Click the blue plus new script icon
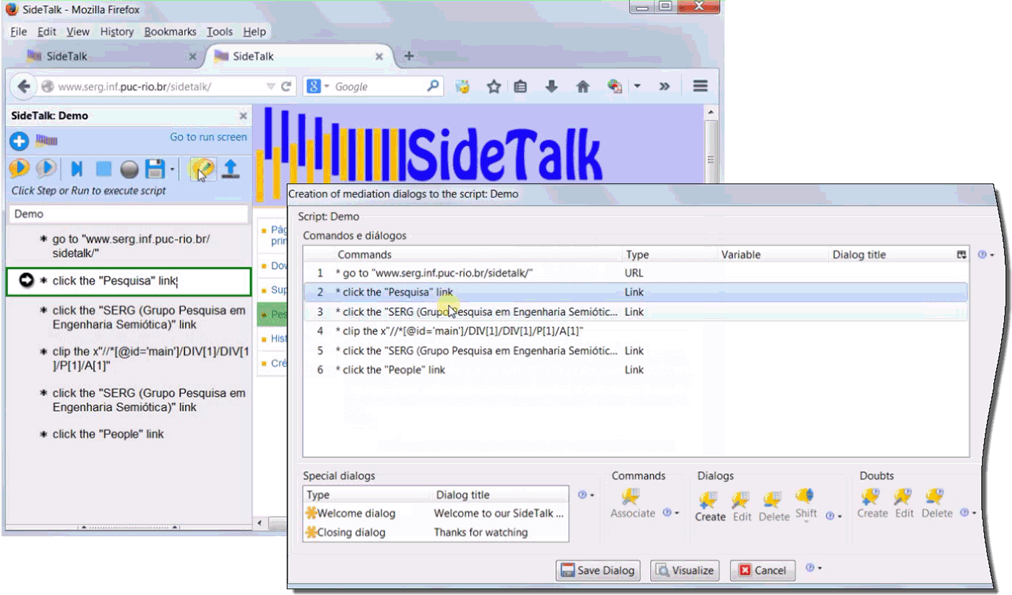The height and width of the screenshot is (595, 1012). tap(19, 141)
